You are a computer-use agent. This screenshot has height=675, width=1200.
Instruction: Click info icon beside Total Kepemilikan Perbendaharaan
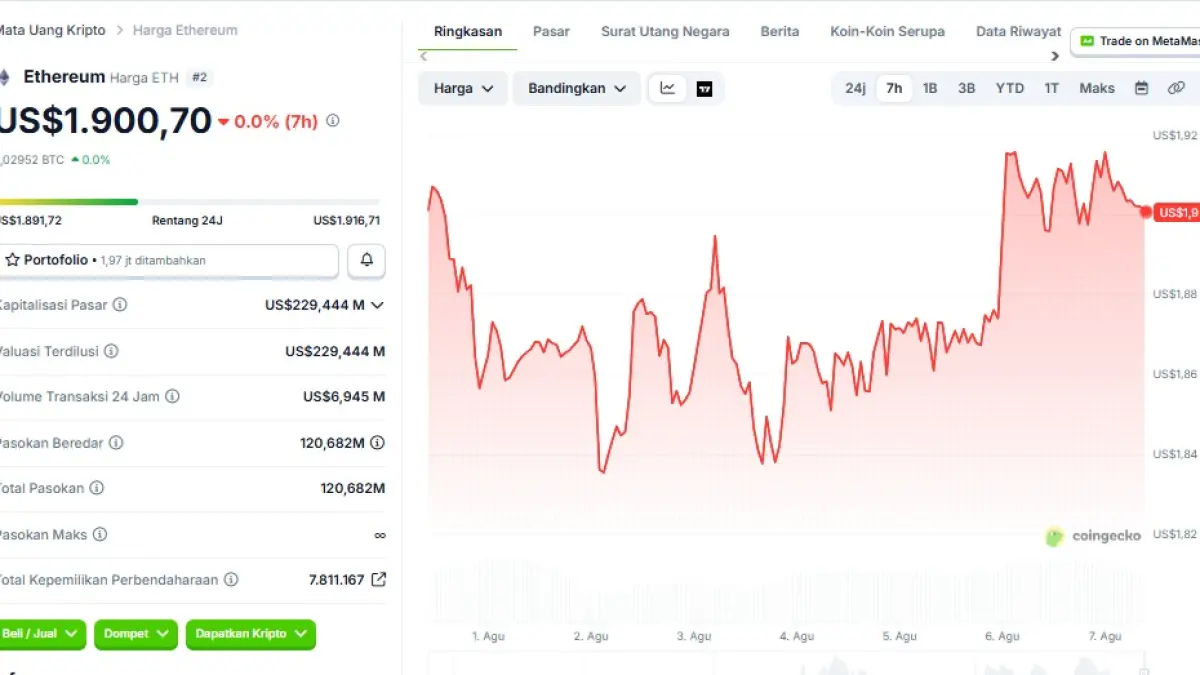pos(231,579)
